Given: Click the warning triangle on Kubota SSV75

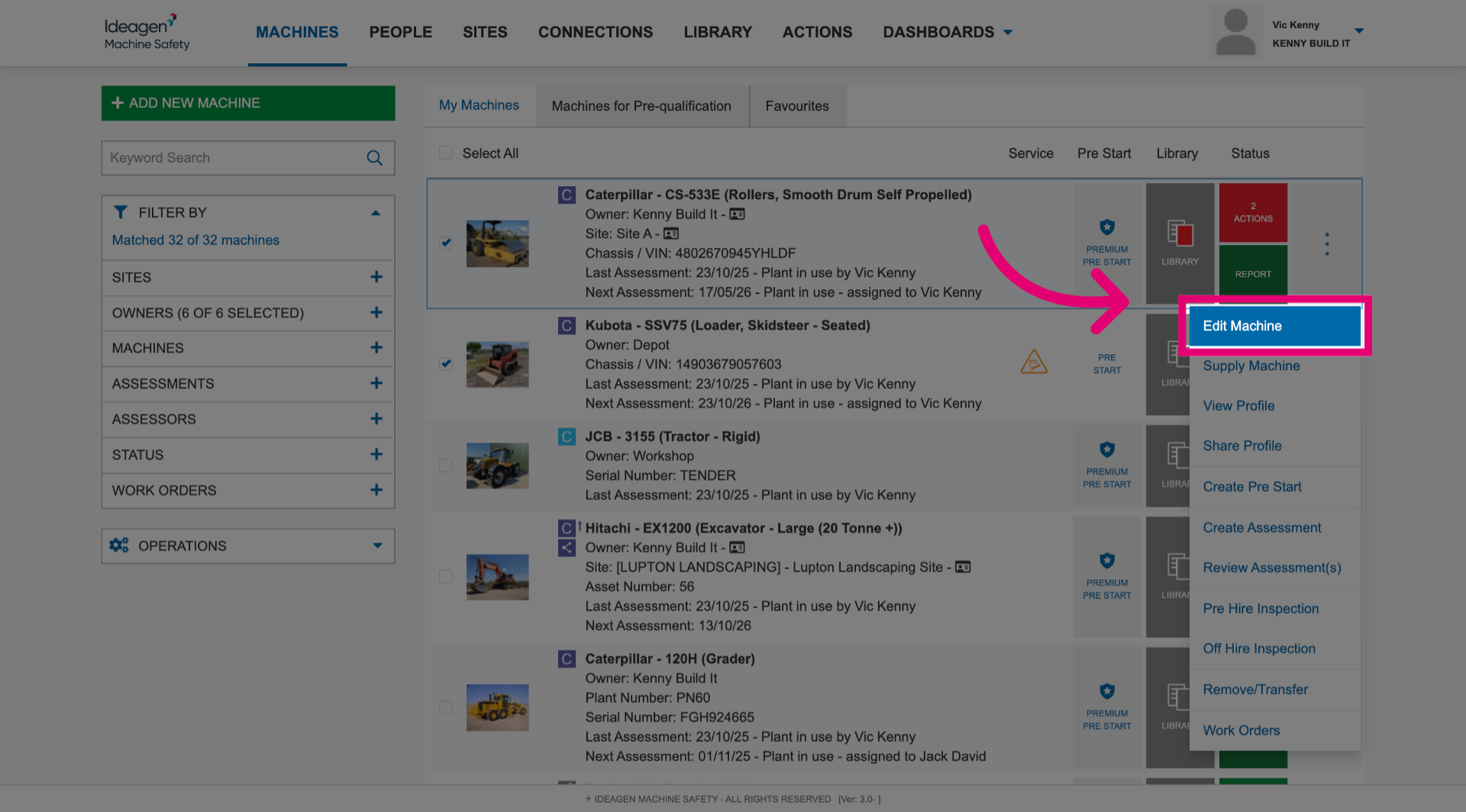Looking at the screenshot, I should (x=1034, y=362).
